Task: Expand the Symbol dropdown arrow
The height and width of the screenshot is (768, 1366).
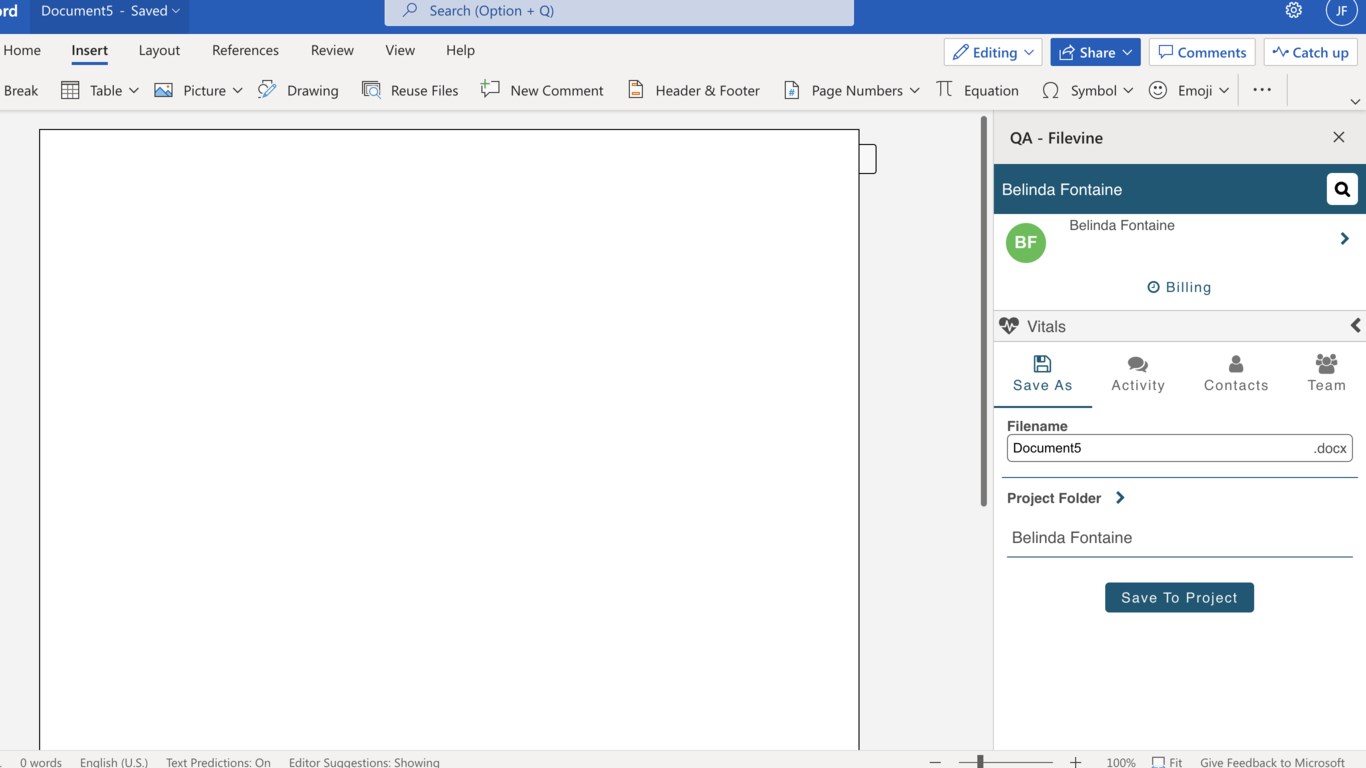Action: point(1128,90)
